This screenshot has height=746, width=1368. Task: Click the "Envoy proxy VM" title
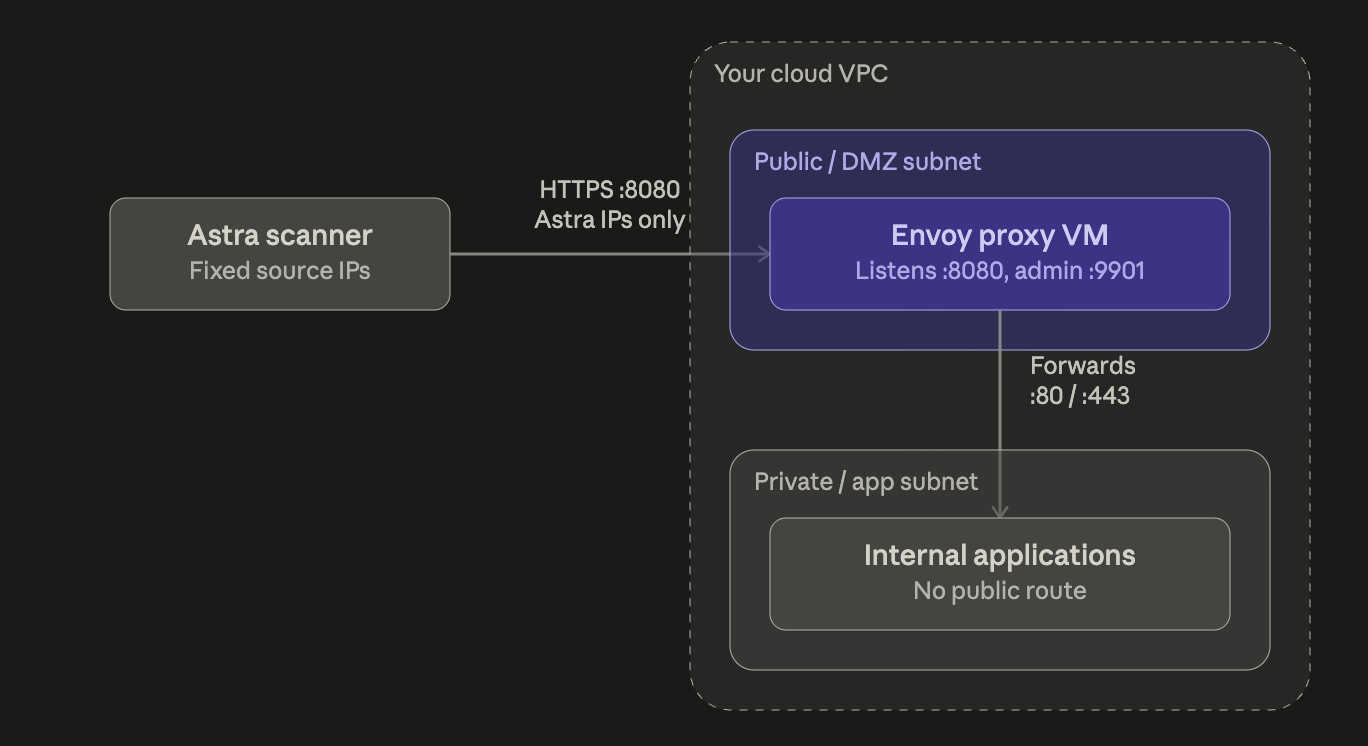point(1000,235)
